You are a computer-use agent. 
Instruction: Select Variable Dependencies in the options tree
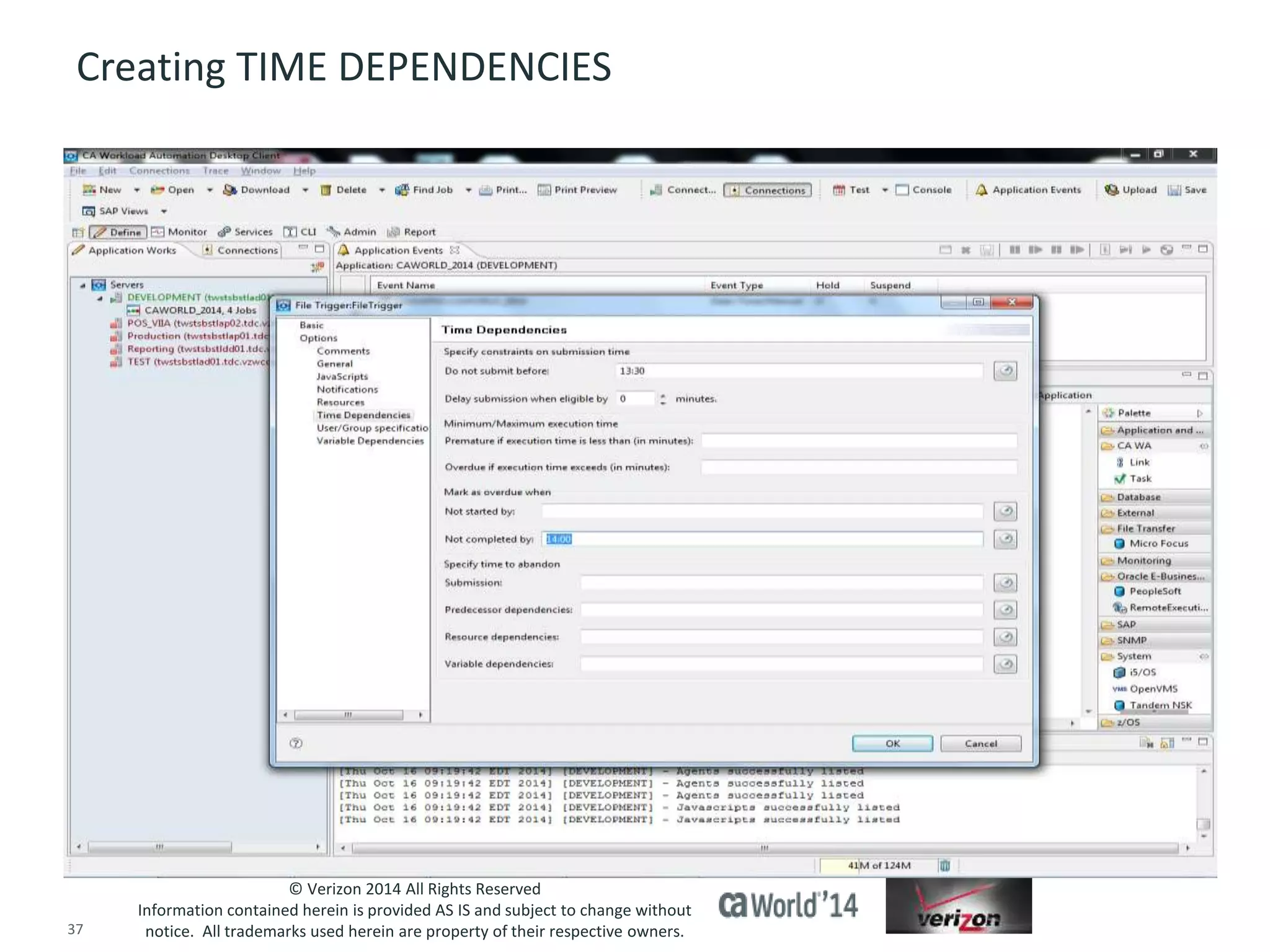(x=370, y=441)
